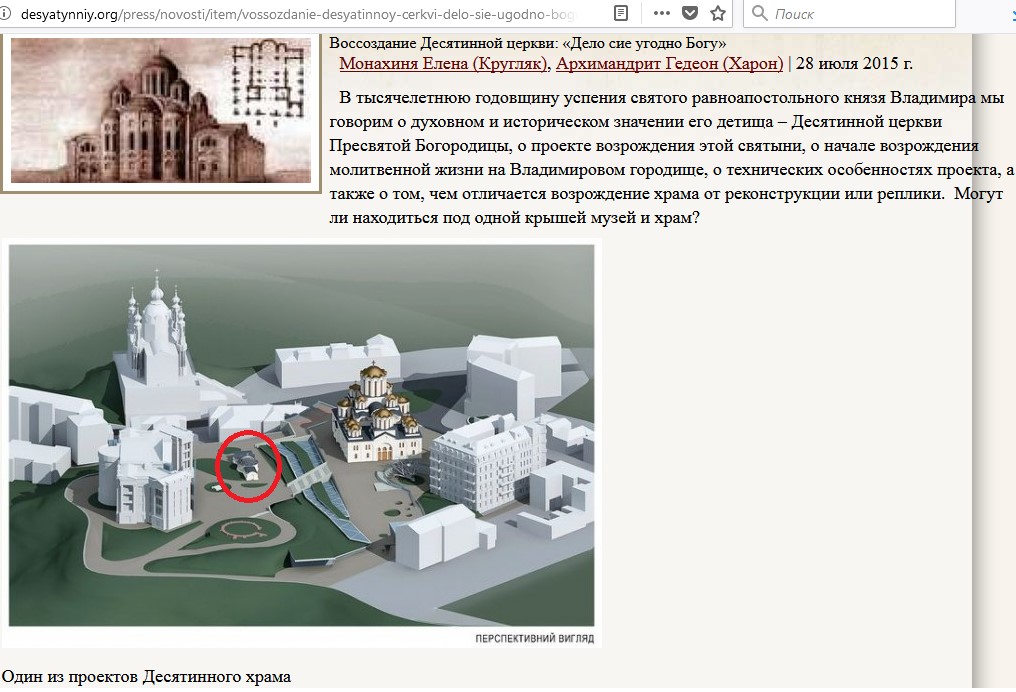
Task: Open author link Монахиня Елена (Кругляк)
Action: pyautogui.click(x=443, y=64)
